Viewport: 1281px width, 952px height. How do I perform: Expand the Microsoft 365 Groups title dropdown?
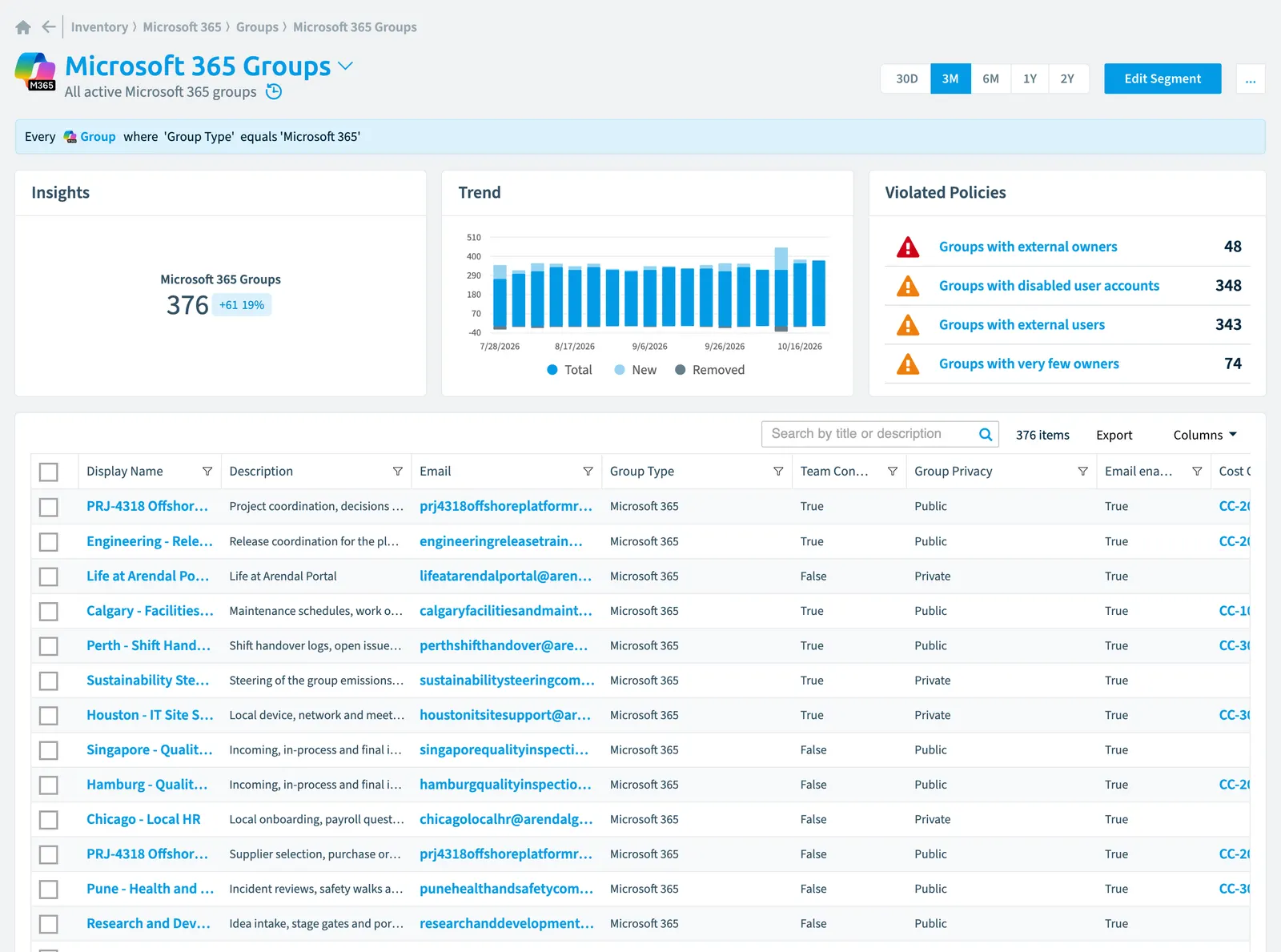[x=346, y=66]
